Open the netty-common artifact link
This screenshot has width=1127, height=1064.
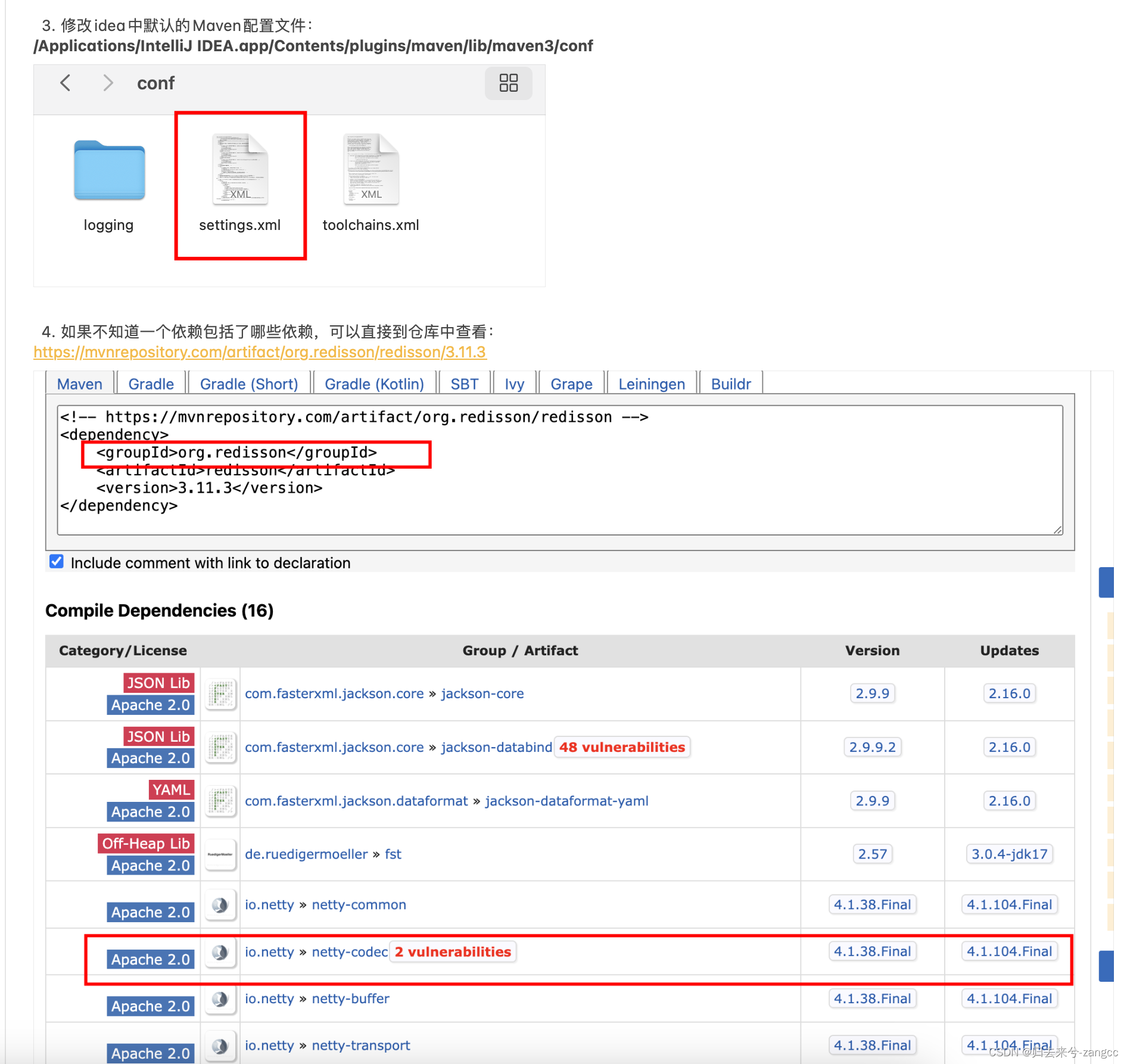pyautogui.click(x=359, y=904)
